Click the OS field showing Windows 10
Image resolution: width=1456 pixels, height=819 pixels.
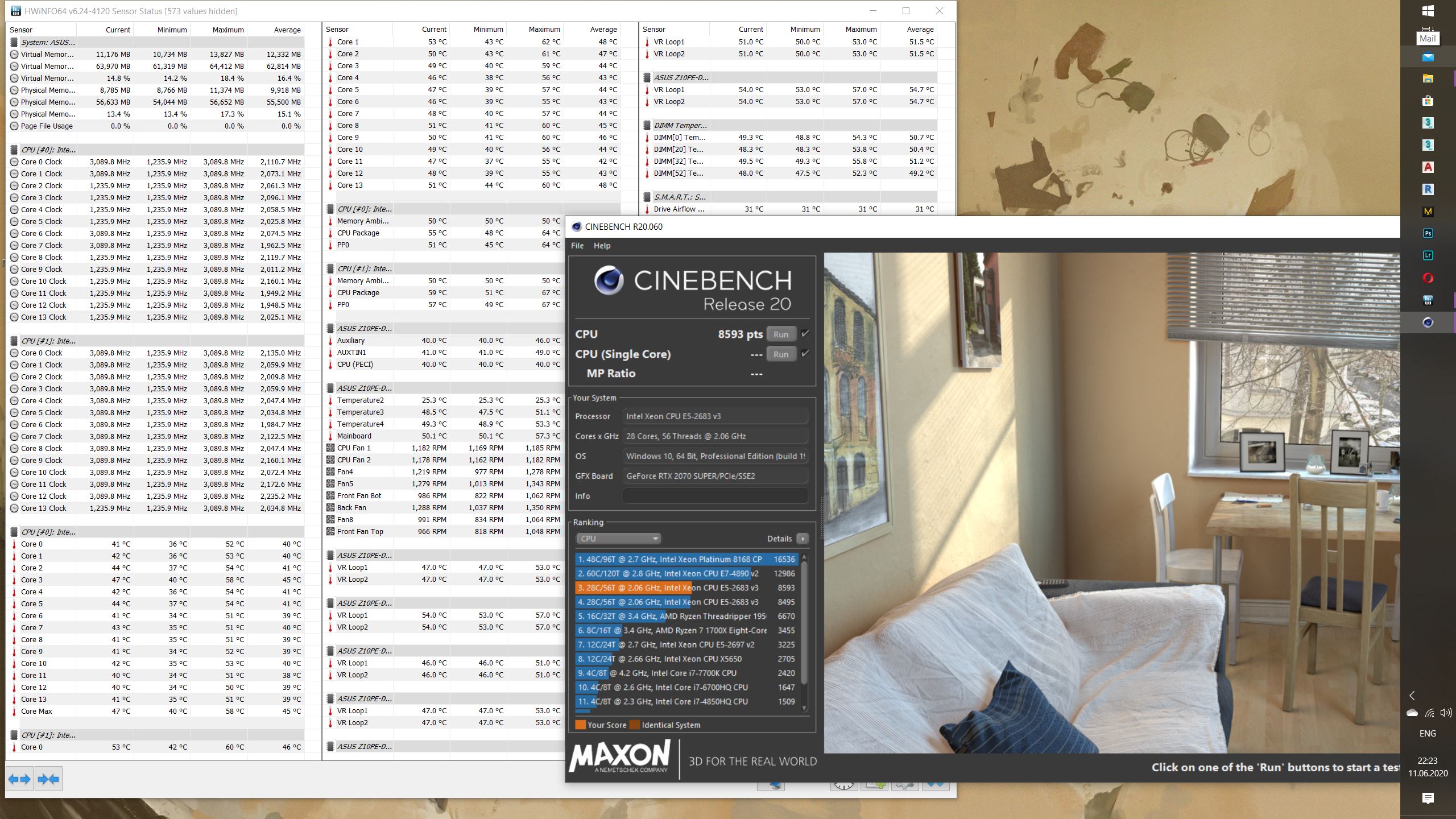[x=715, y=456]
